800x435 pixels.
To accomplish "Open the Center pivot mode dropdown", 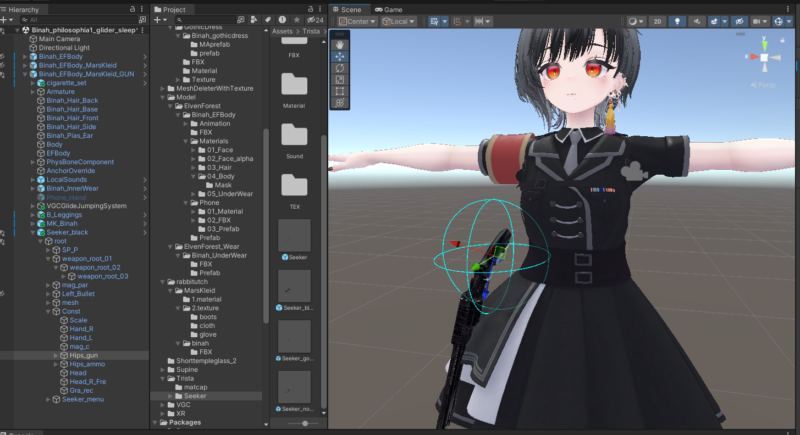I will pos(357,21).
